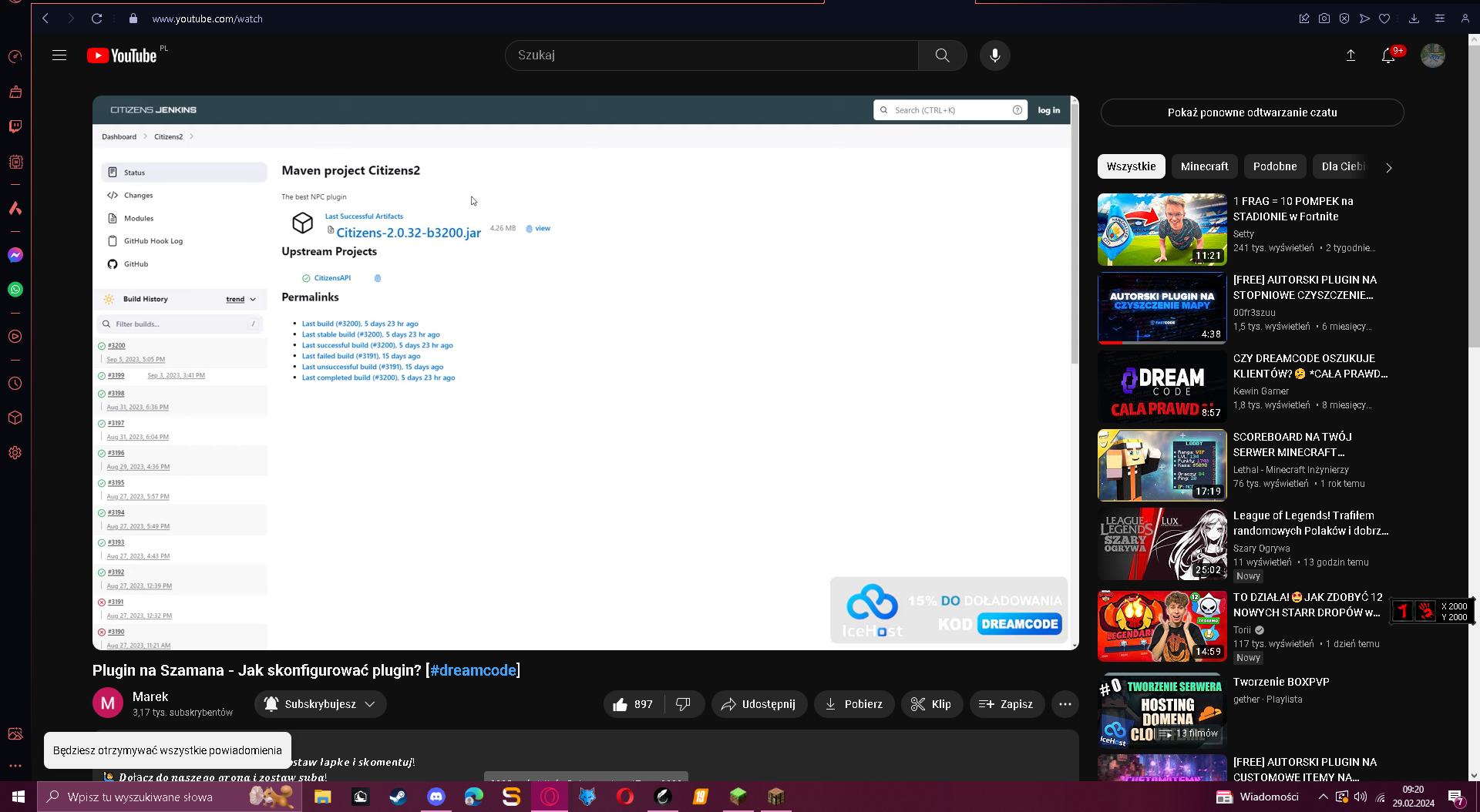The height and width of the screenshot is (812, 1480).
Task: Activate voice search microphone
Action: tap(994, 55)
